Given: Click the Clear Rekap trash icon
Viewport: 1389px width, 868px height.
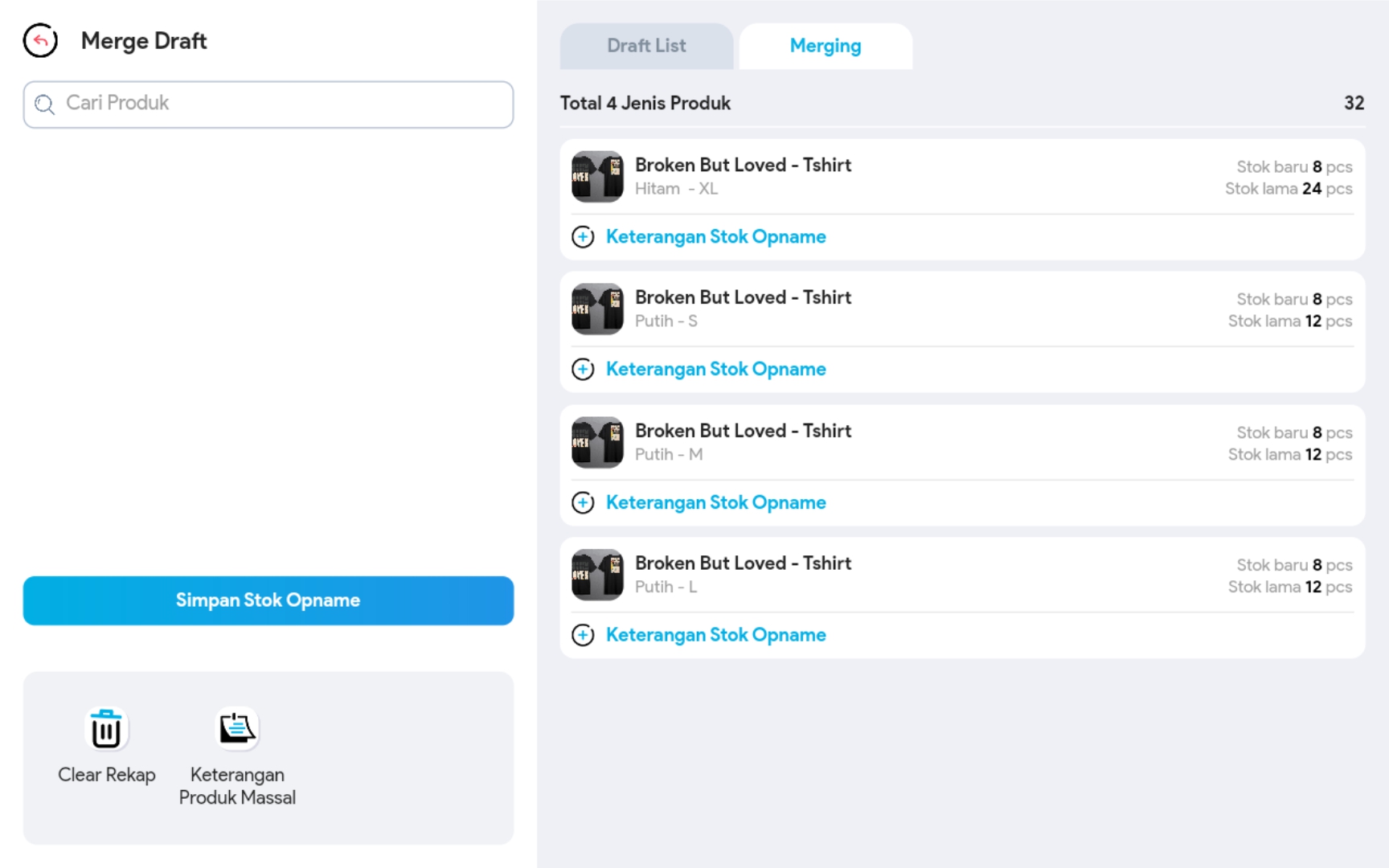Looking at the screenshot, I should (x=106, y=730).
